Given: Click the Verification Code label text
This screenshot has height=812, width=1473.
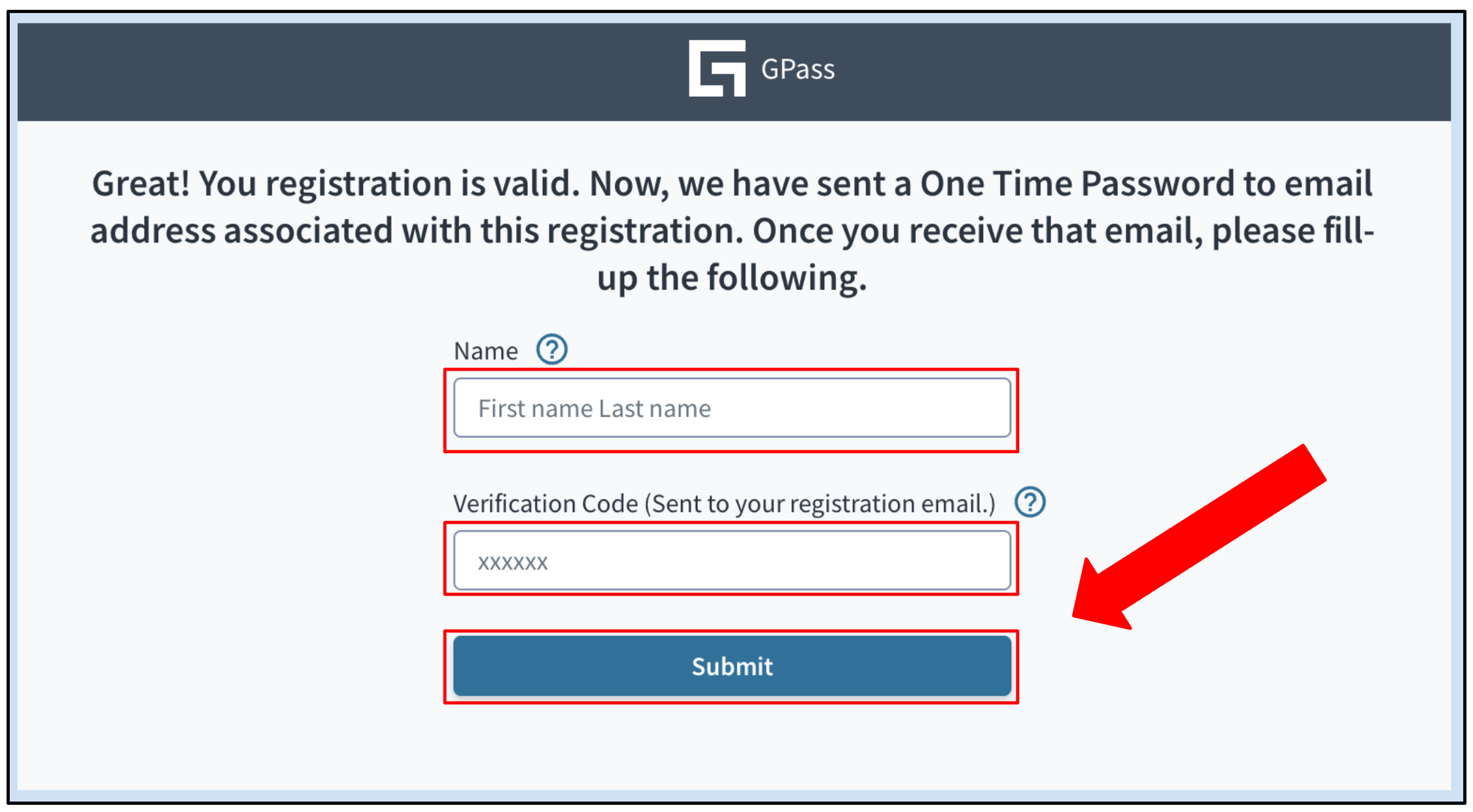Looking at the screenshot, I should click(x=723, y=503).
